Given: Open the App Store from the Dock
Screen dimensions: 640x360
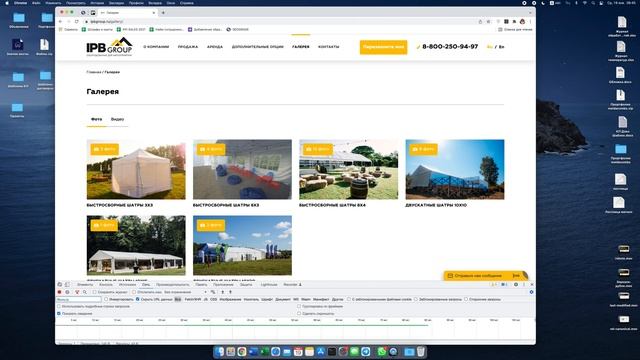Looking at the screenshot, I should coord(321,351).
